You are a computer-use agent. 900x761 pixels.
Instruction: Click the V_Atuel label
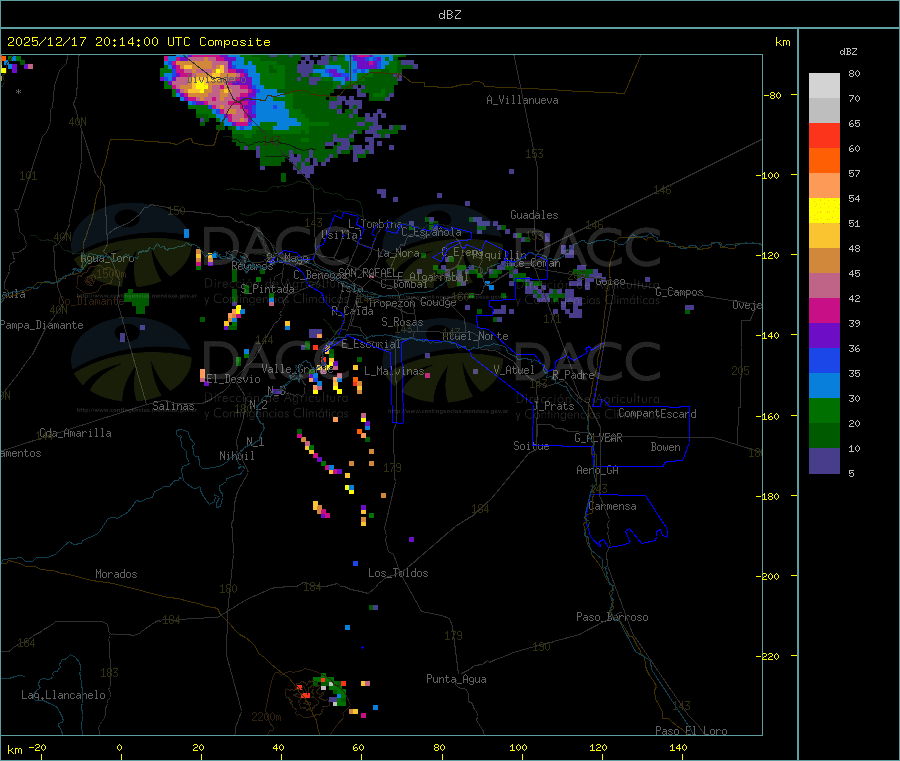[x=514, y=370]
